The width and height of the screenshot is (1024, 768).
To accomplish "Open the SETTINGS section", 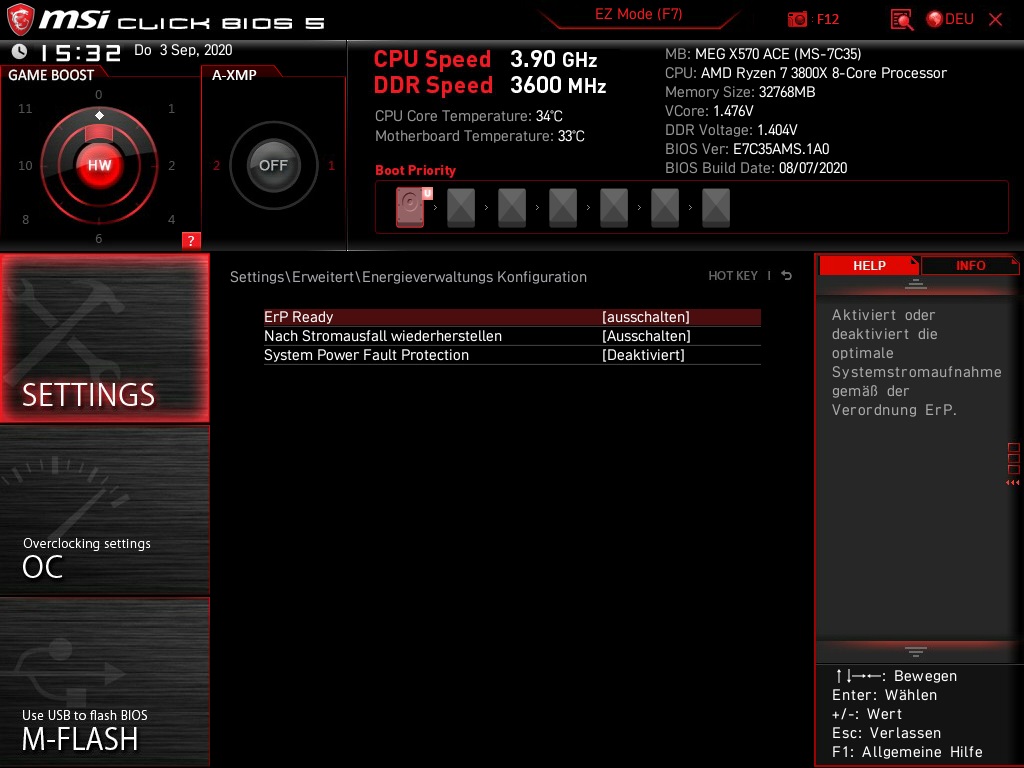I will pyautogui.click(x=104, y=338).
